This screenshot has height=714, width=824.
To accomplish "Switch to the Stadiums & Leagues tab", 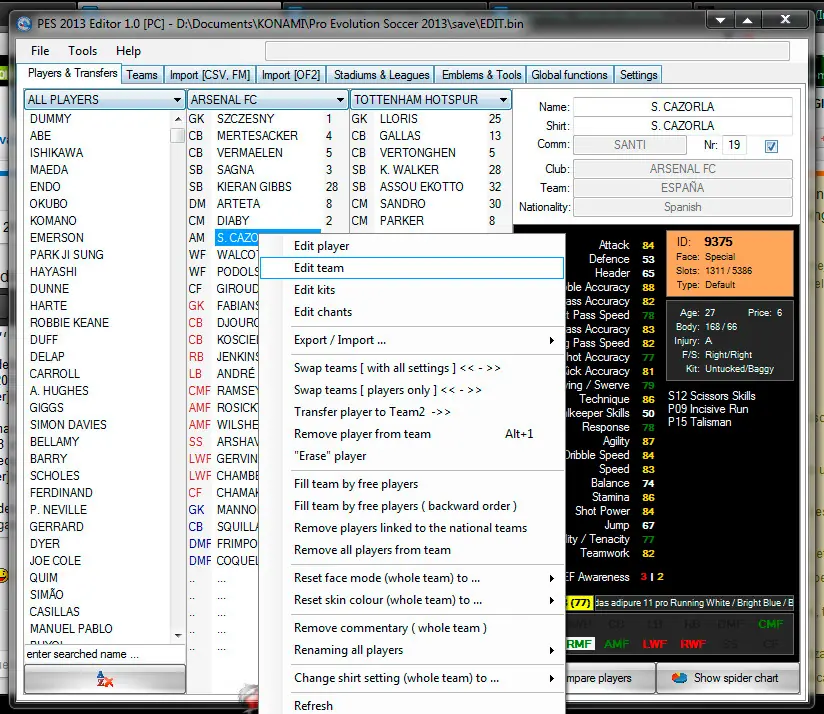I will click(x=381, y=75).
